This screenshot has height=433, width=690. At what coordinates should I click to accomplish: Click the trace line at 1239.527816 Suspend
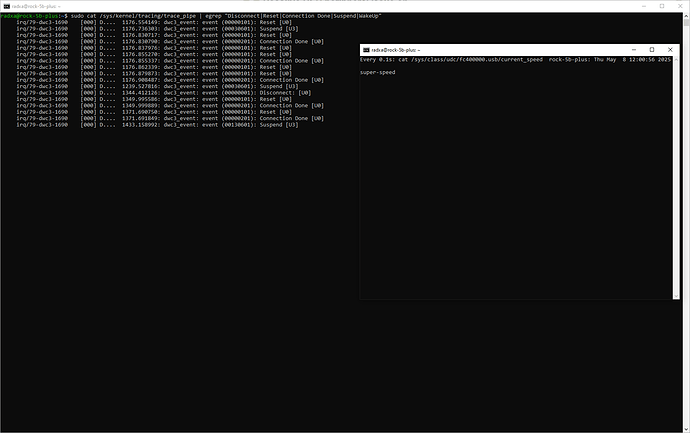click(x=157, y=86)
